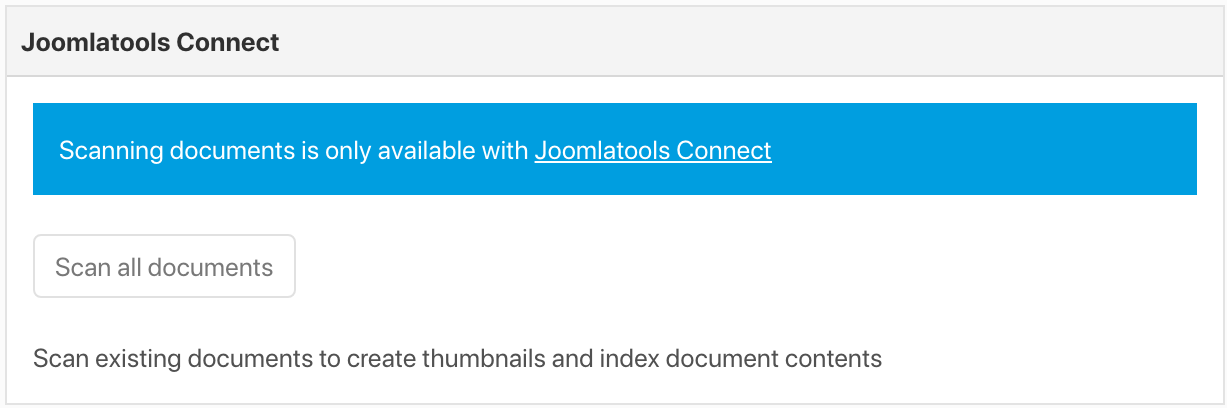Start scanning all documents

coord(164,267)
